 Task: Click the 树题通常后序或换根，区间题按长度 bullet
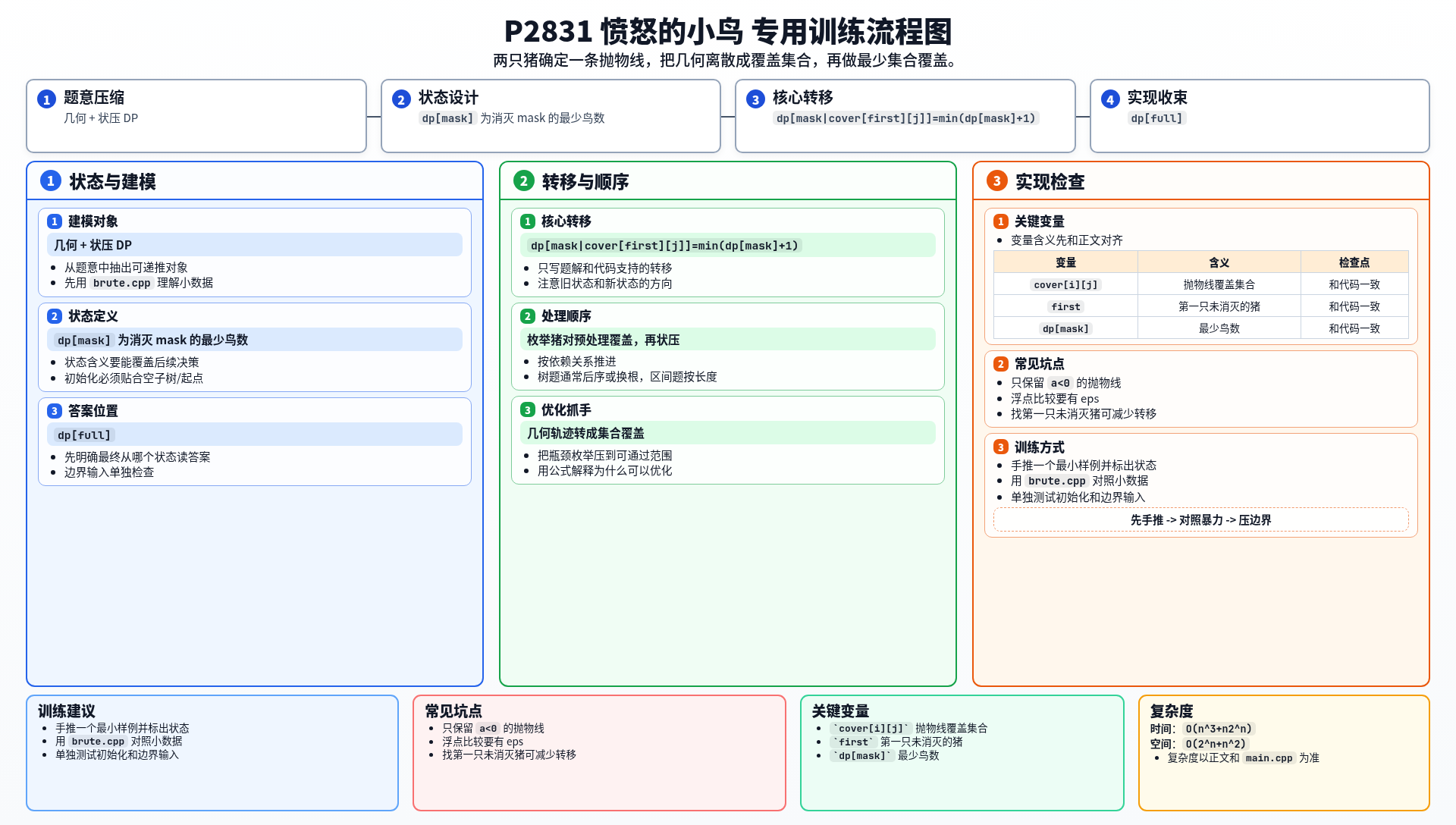(x=627, y=377)
